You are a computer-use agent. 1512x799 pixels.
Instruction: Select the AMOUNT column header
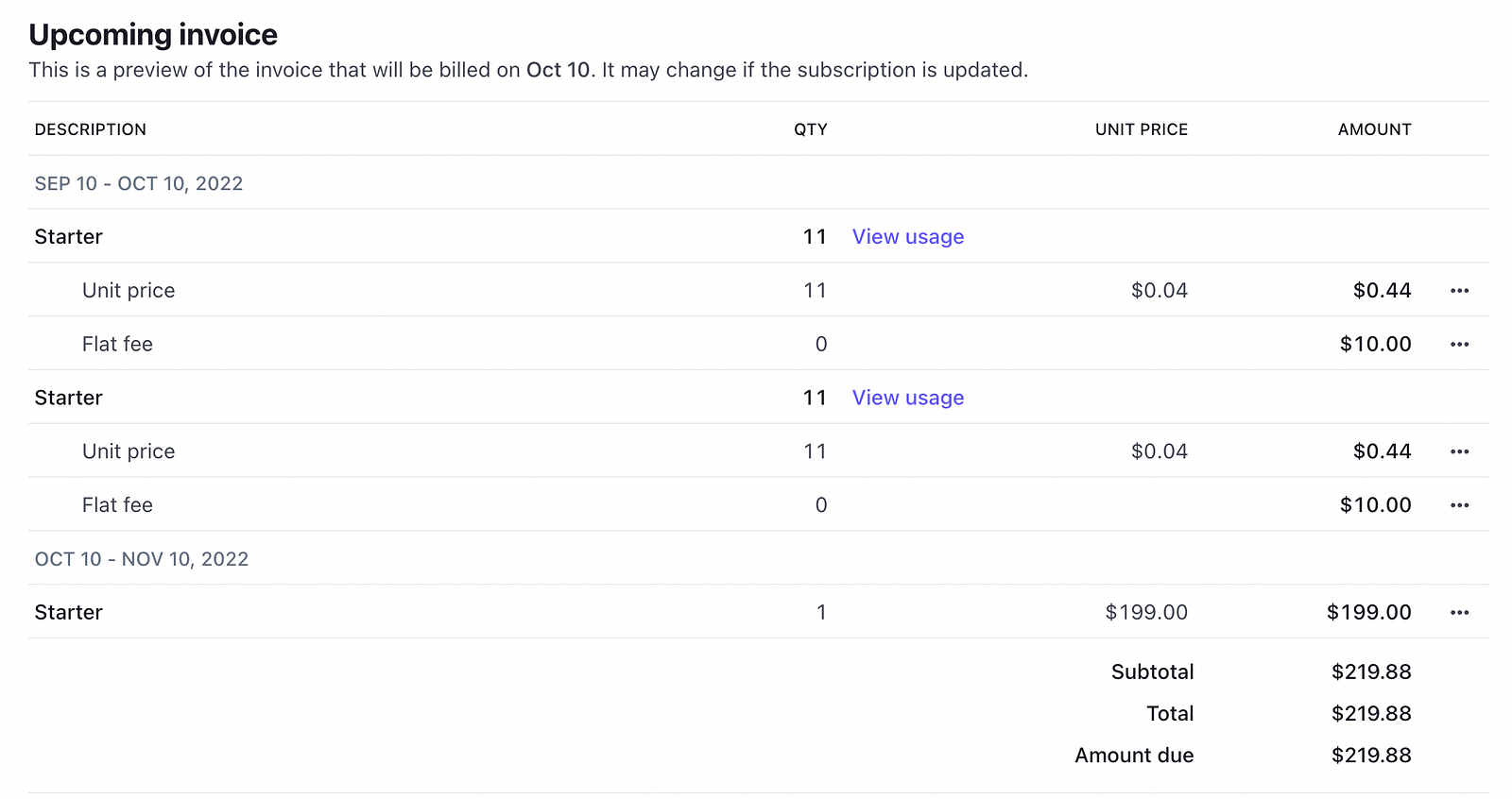(x=1374, y=129)
